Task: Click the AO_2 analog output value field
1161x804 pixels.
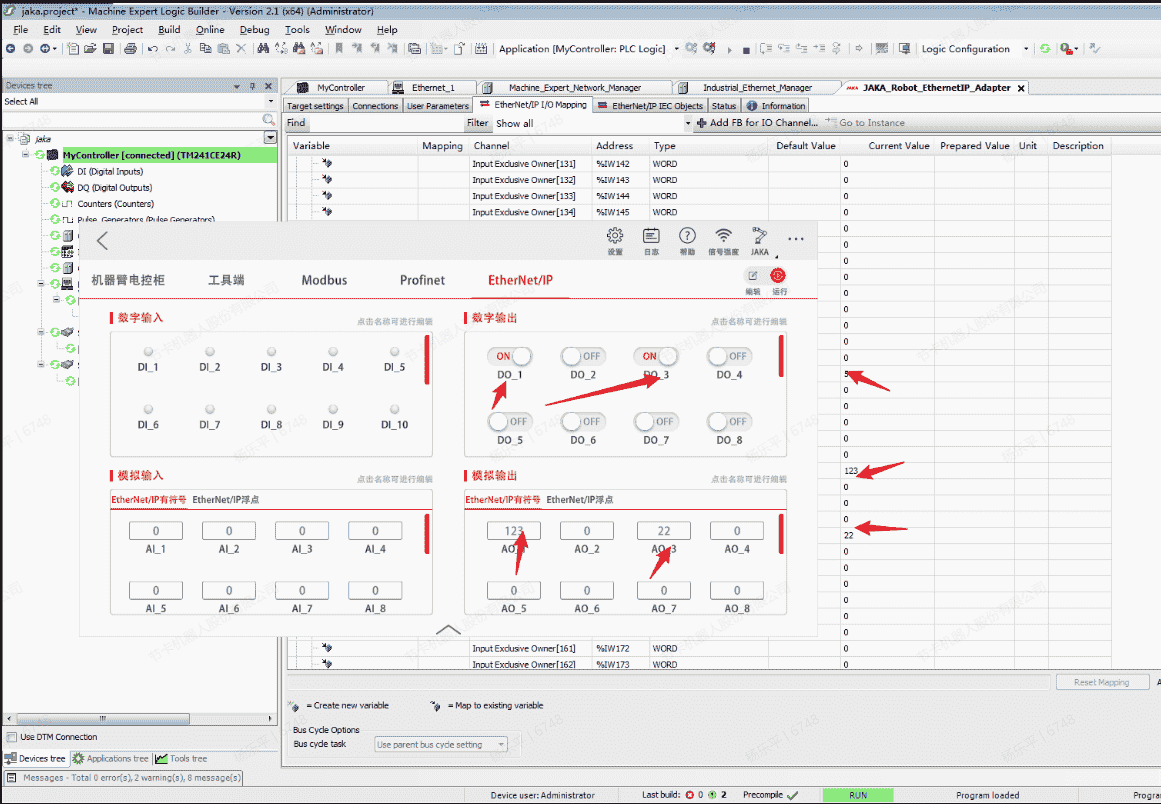Action: [587, 531]
